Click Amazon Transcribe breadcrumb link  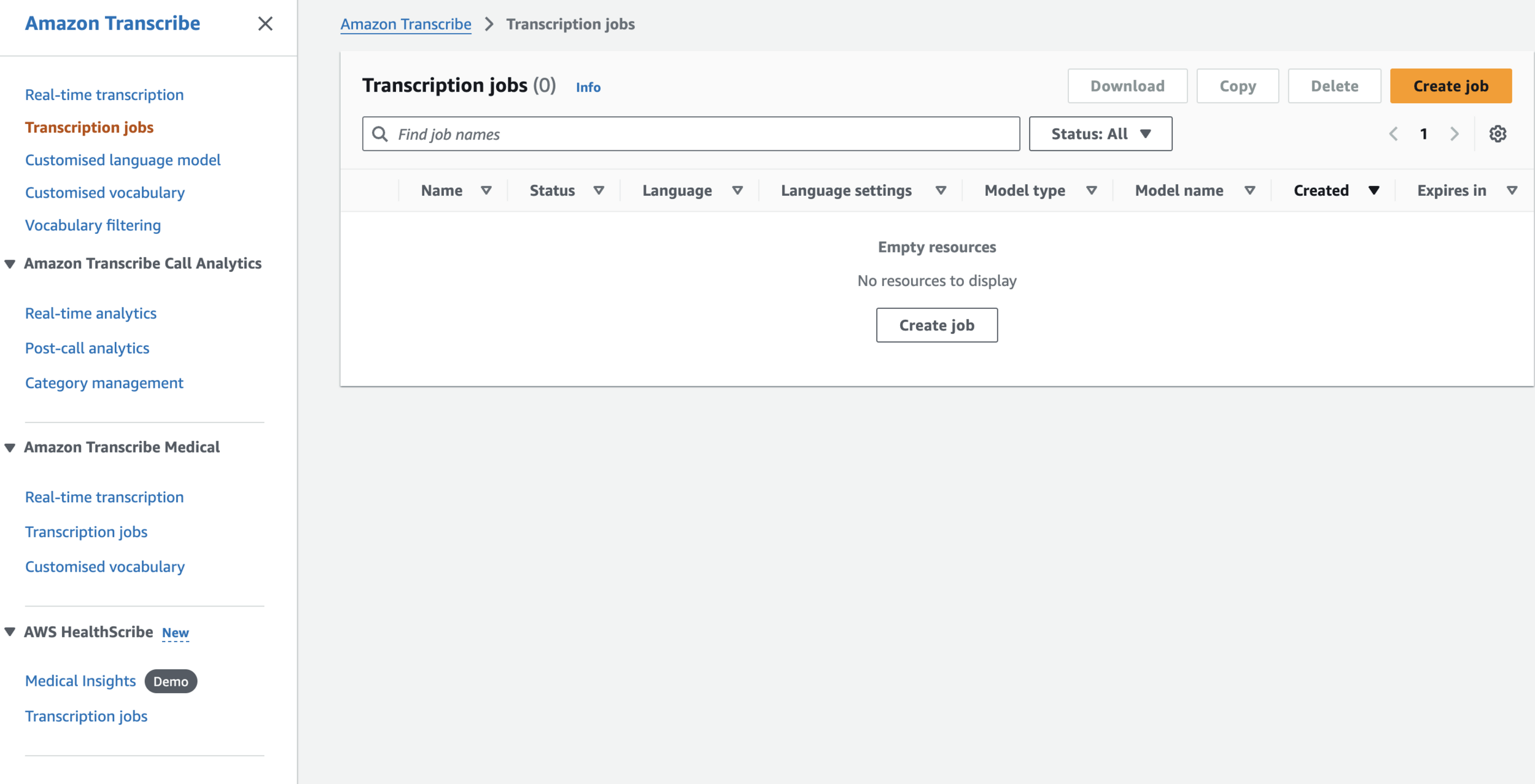tap(406, 25)
